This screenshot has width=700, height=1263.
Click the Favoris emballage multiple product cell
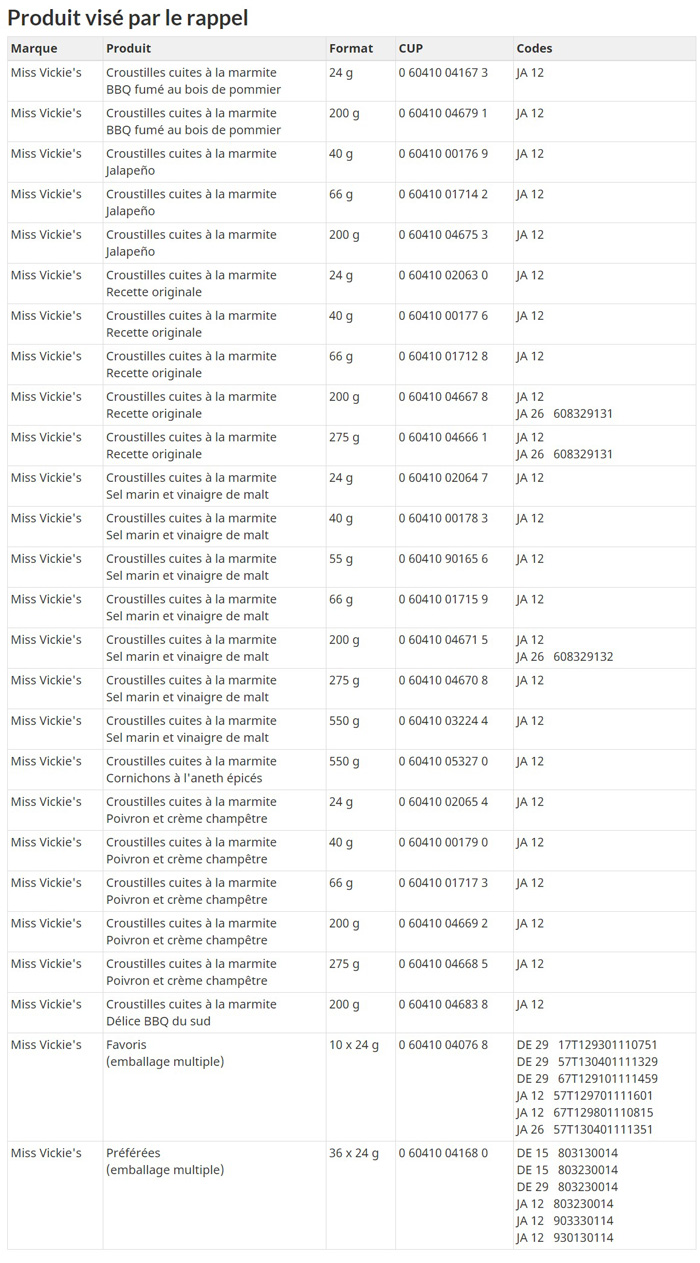coord(165,1053)
